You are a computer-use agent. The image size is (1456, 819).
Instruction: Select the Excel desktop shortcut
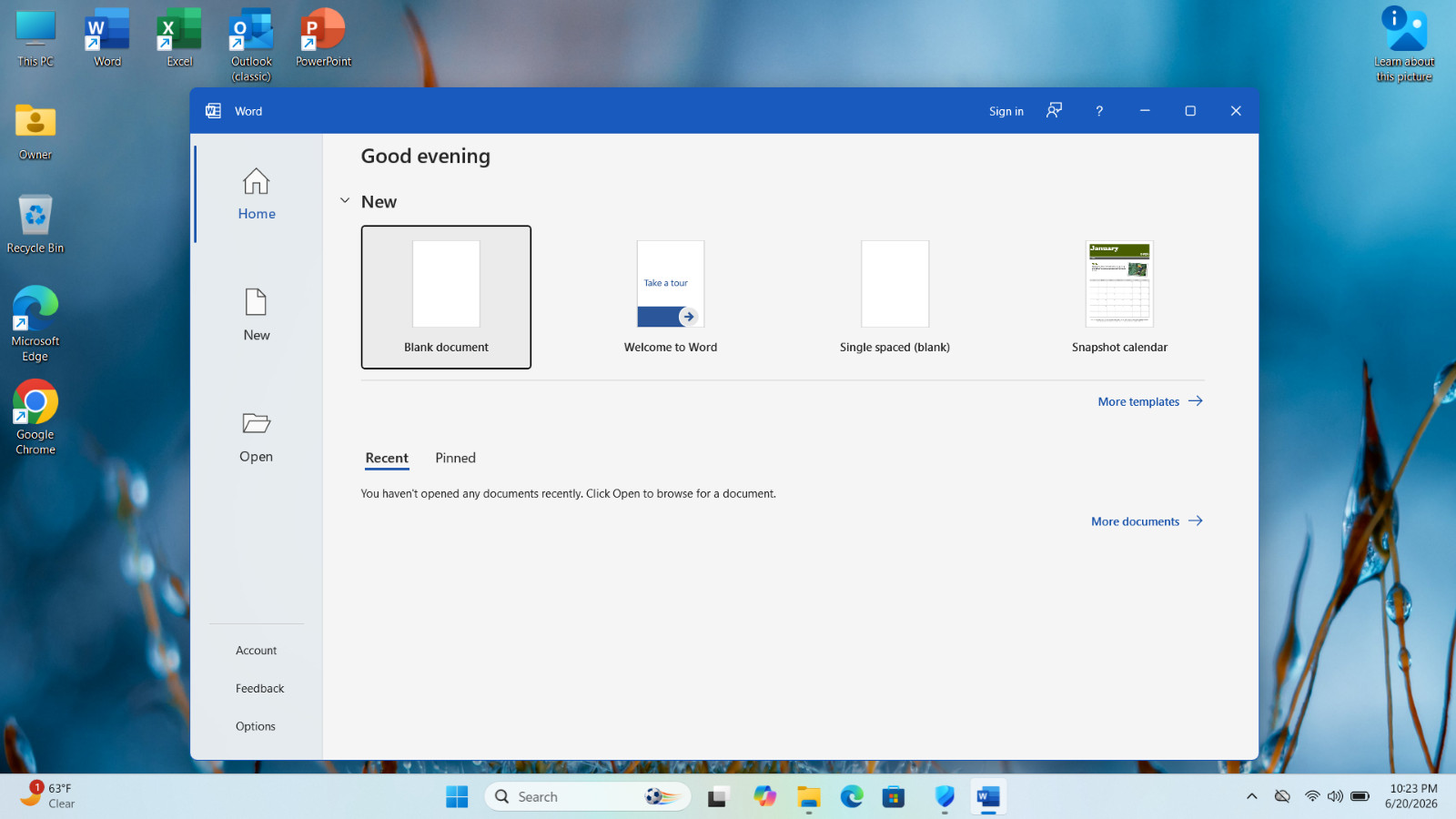tap(179, 38)
